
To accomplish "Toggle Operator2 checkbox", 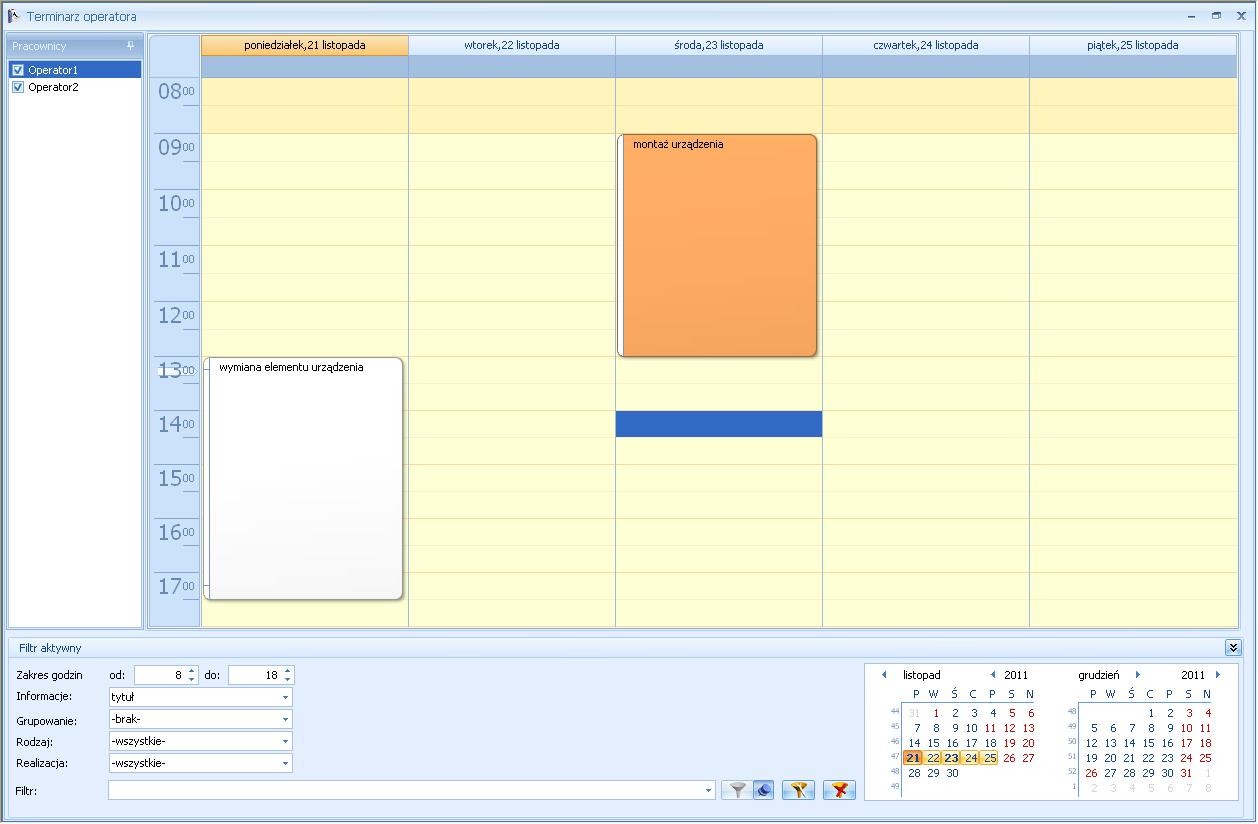I will 17,87.
